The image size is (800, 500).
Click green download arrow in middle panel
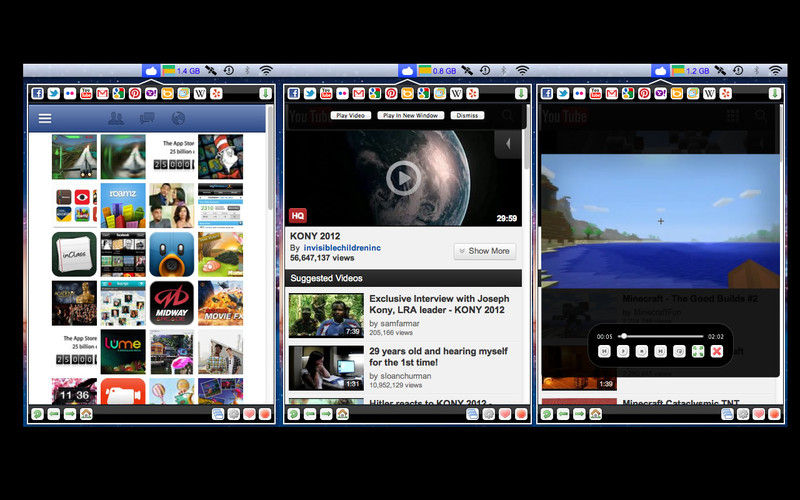(x=521, y=93)
